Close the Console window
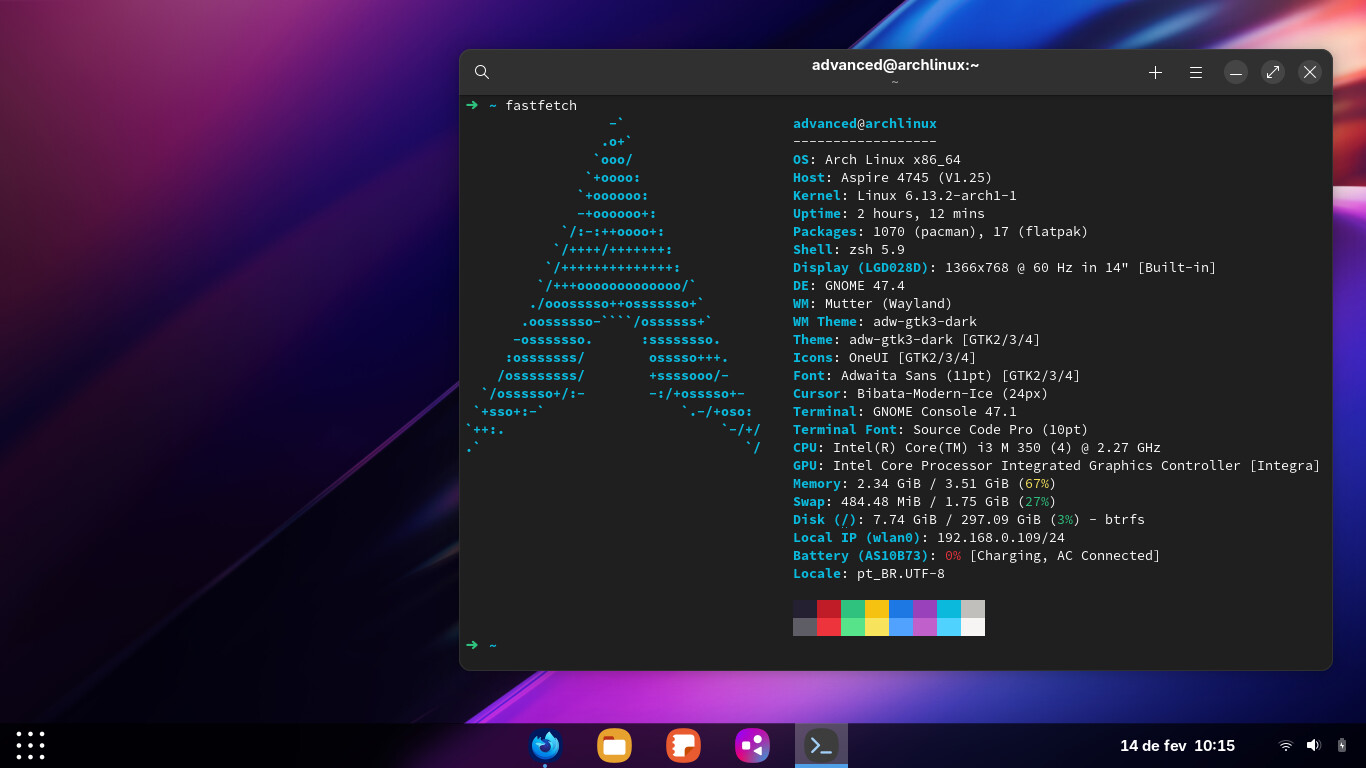 tap(1310, 72)
